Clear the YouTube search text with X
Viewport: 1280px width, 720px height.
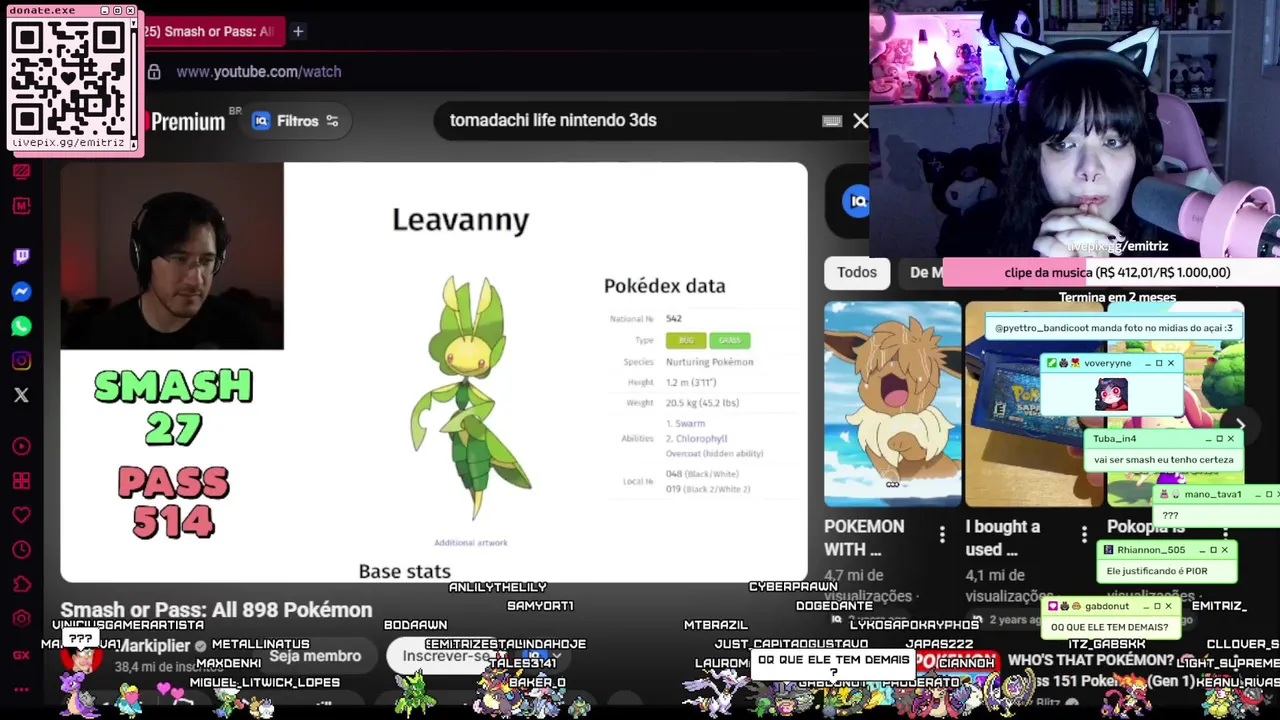click(861, 121)
